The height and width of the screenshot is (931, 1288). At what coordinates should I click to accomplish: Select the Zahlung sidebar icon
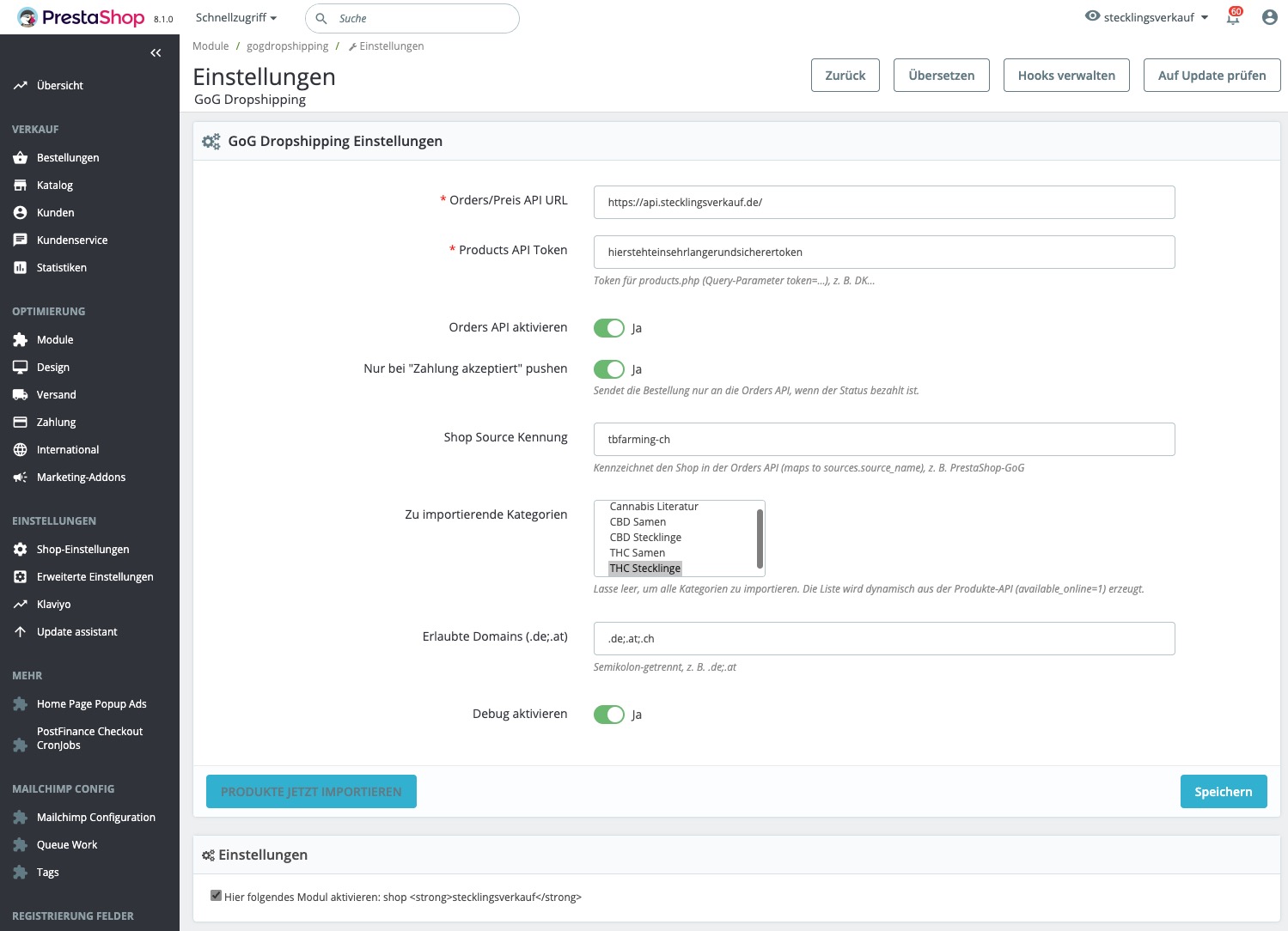21,422
